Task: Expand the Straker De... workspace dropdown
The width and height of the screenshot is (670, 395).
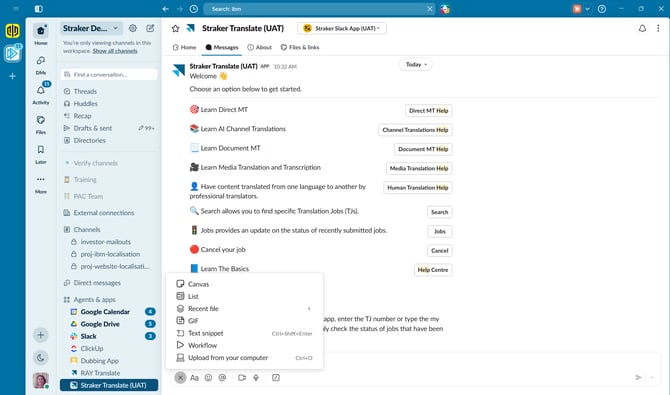Action: (x=91, y=28)
